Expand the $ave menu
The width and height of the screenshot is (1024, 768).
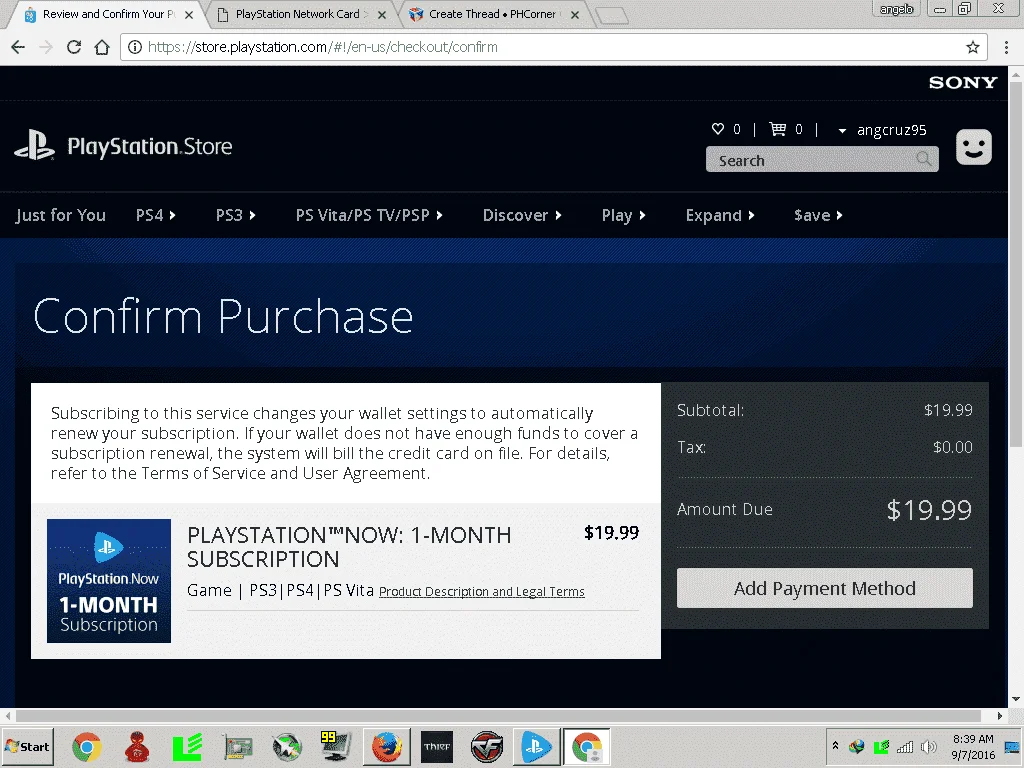[818, 215]
